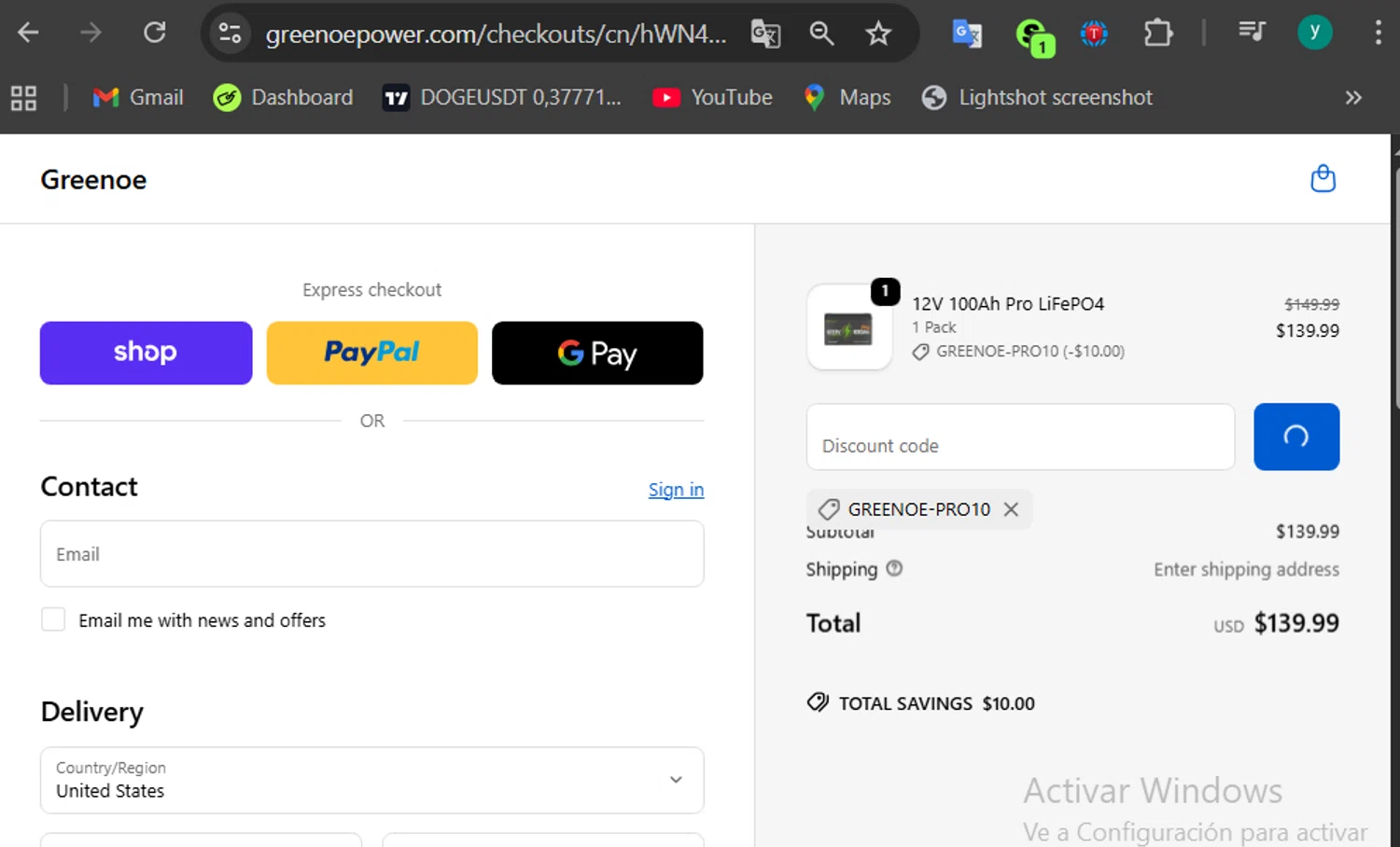Open the apps grid in bookmarks bar

point(23,98)
